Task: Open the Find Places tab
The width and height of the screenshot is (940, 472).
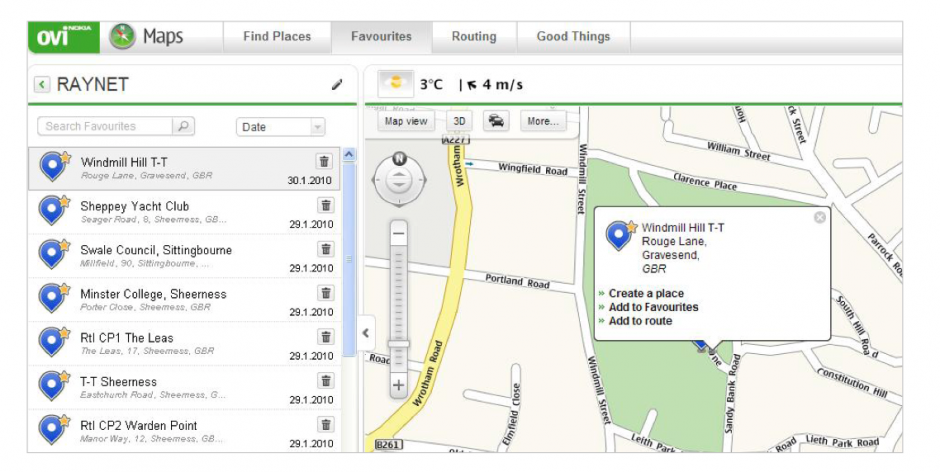Action: 277,37
